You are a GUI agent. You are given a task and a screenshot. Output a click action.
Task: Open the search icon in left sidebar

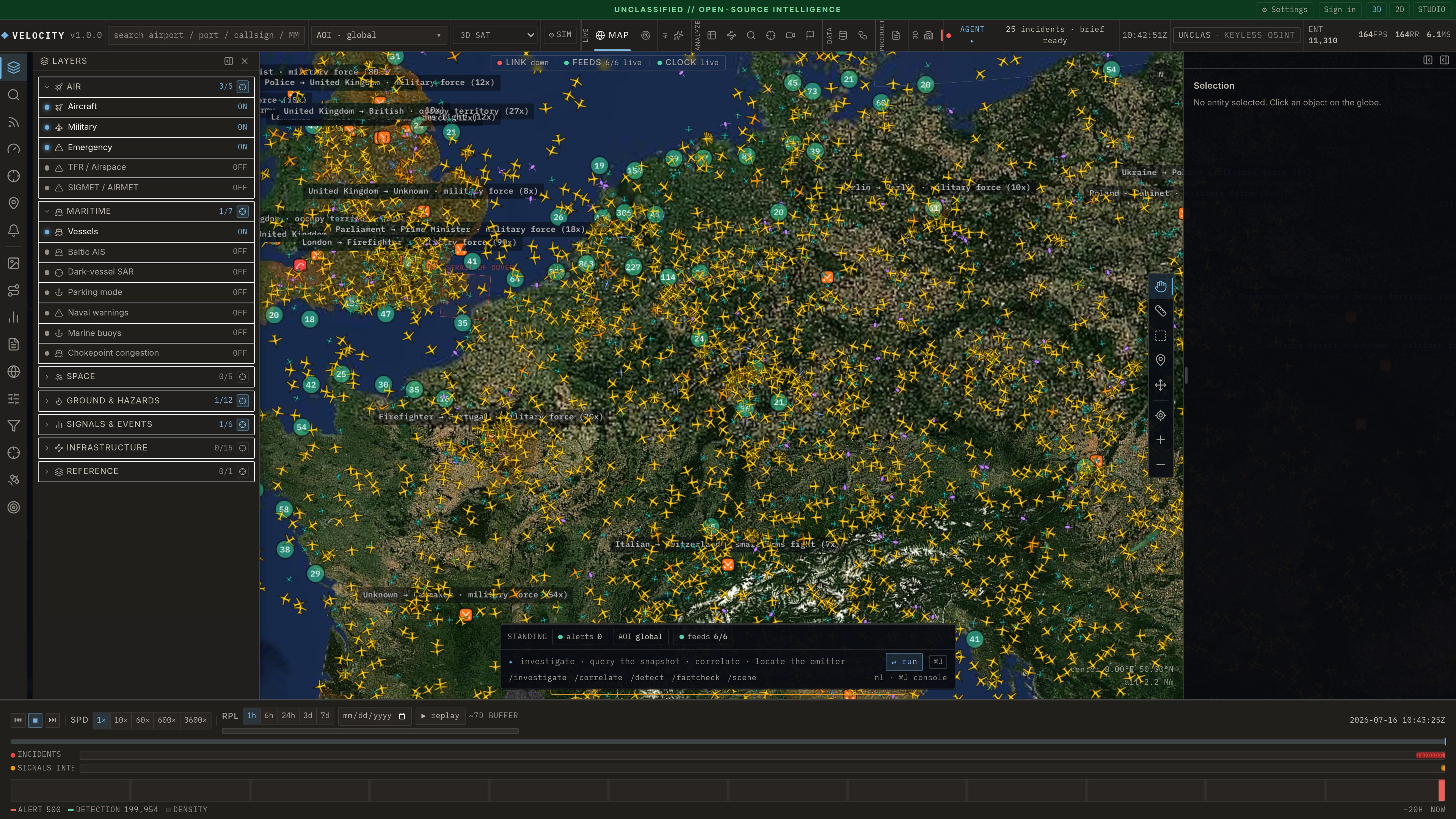(14, 95)
